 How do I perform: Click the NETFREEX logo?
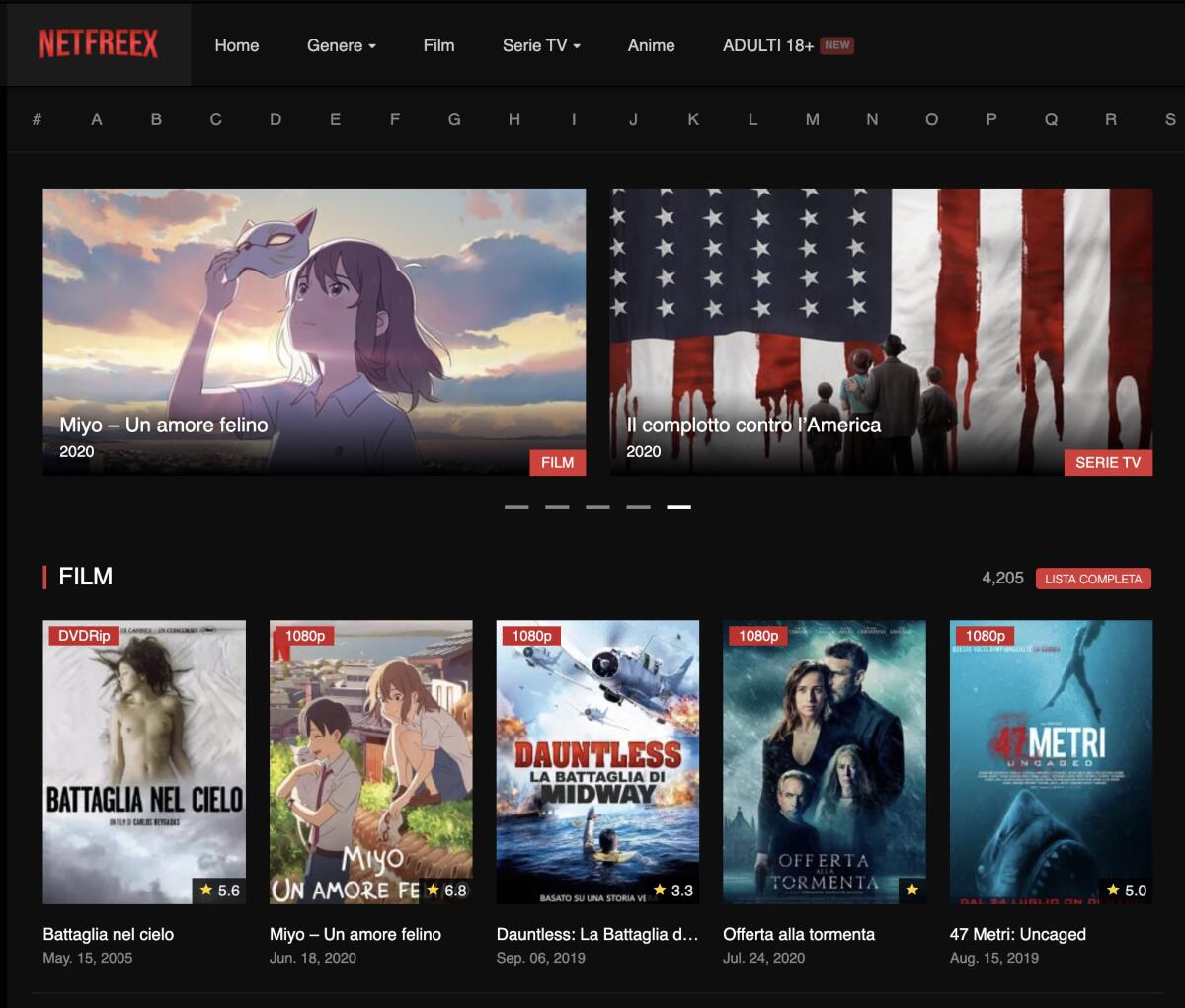pyautogui.click(x=98, y=44)
